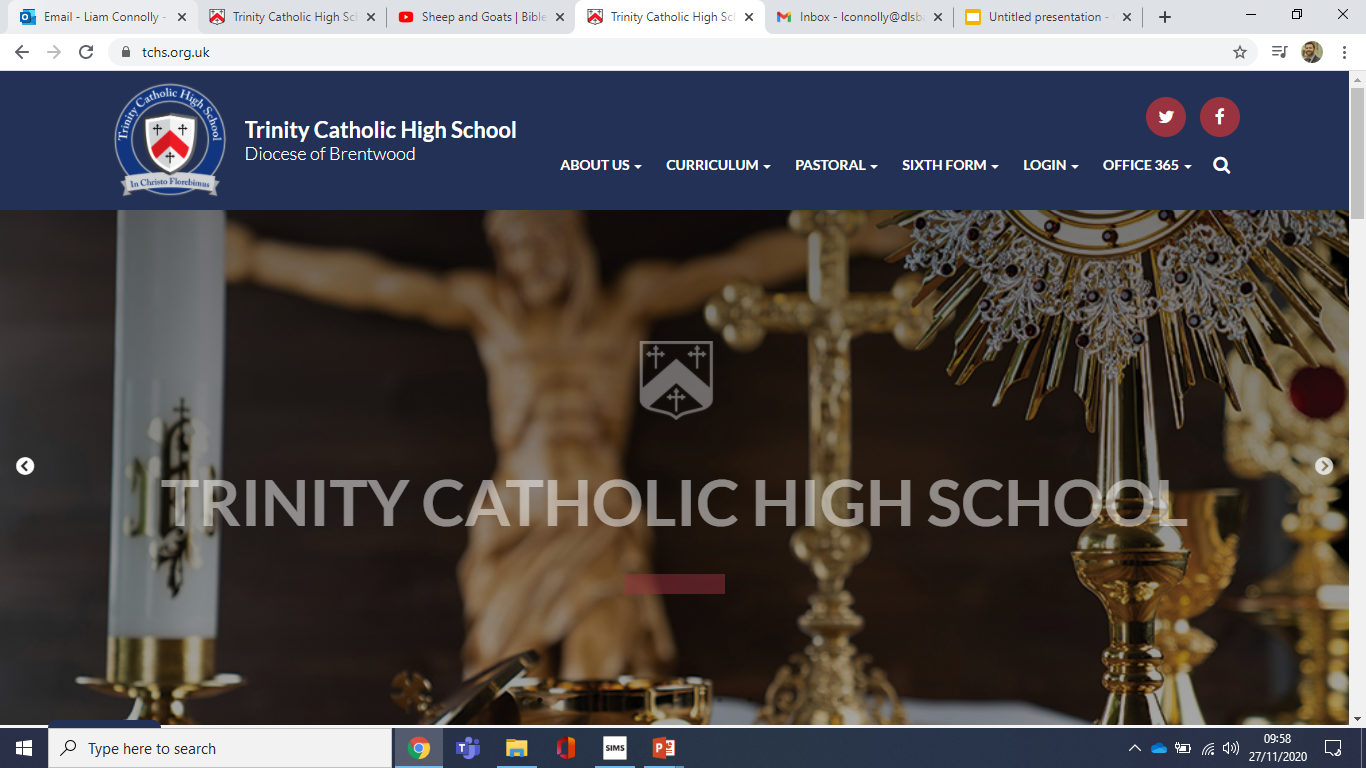Click the Trinity Catholic High School crest logo
The image size is (1366, 768).
click(x=170, y=139)
